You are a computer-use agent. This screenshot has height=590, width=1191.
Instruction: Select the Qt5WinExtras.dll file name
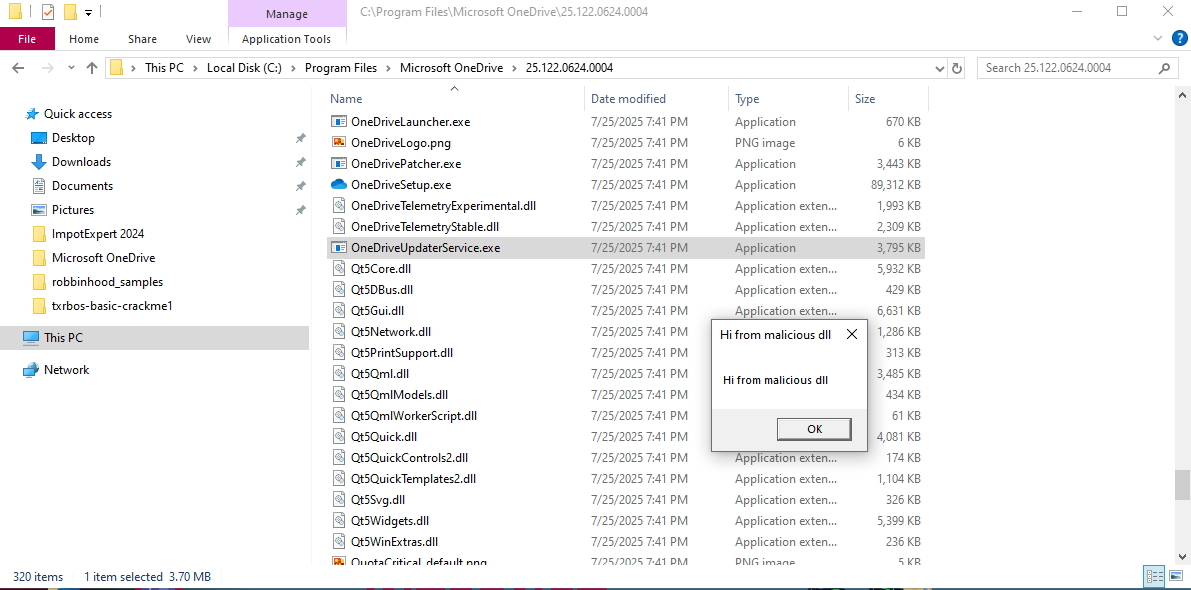point(394,542)
